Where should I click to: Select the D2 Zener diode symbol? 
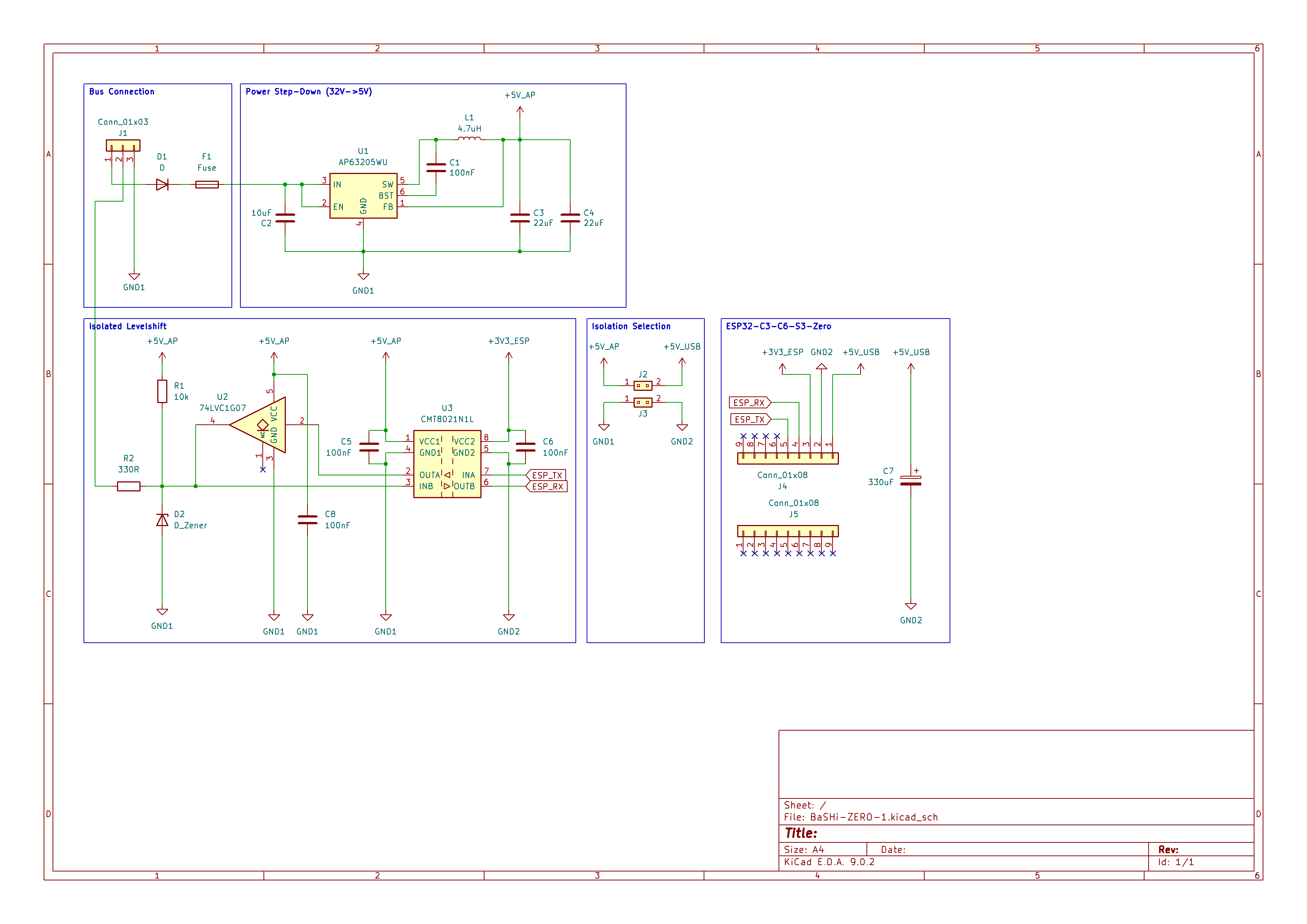click(x=162, y=520)
